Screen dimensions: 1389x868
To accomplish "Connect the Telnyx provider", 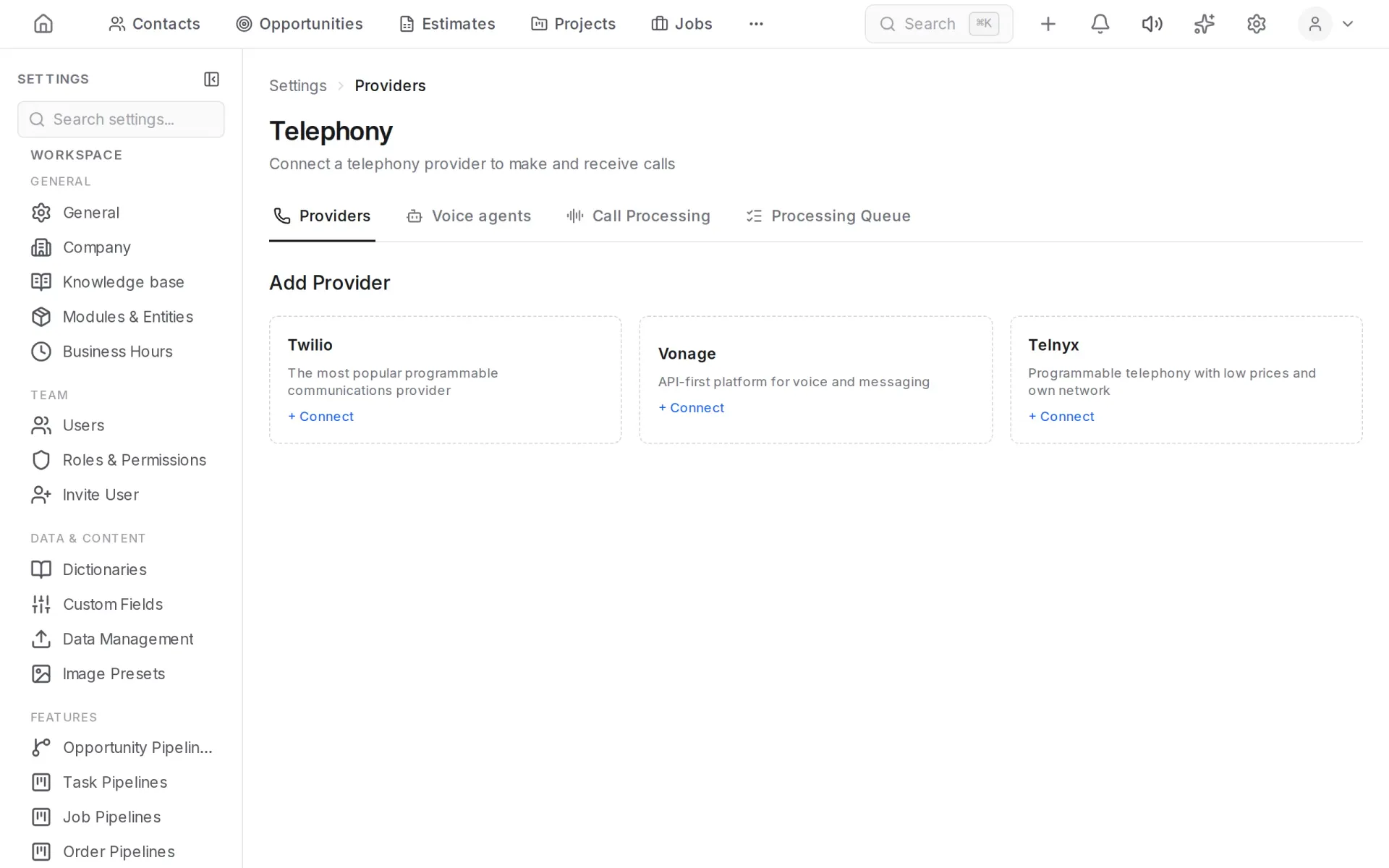I will coord(1061,417).
